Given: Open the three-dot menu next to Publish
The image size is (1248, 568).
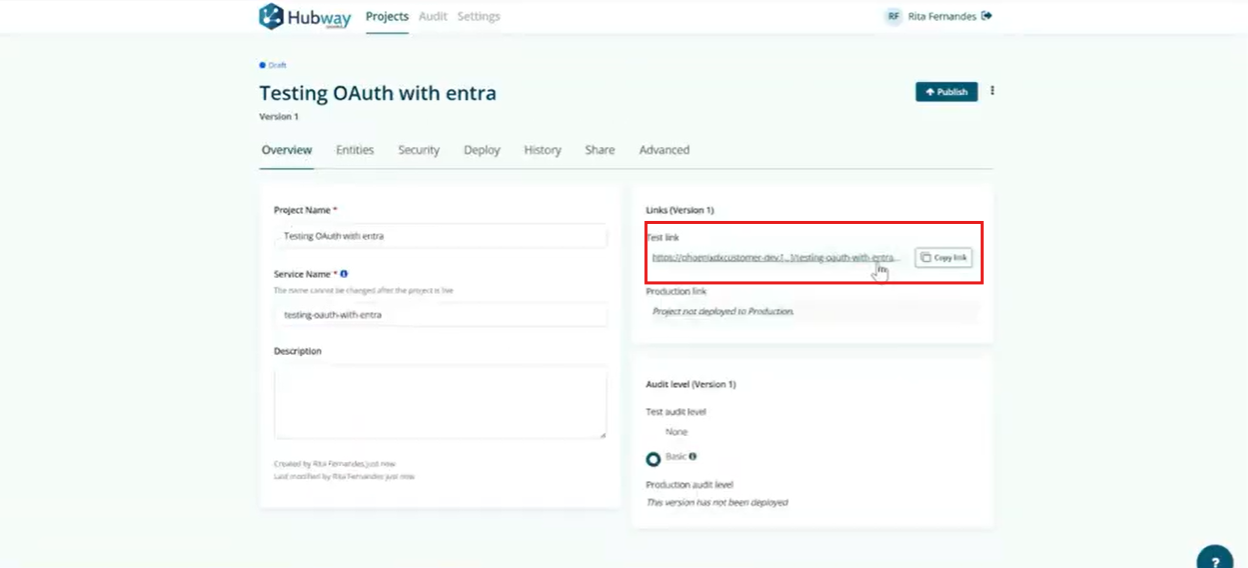Looking at the screenshot, I should click(992, 91).
